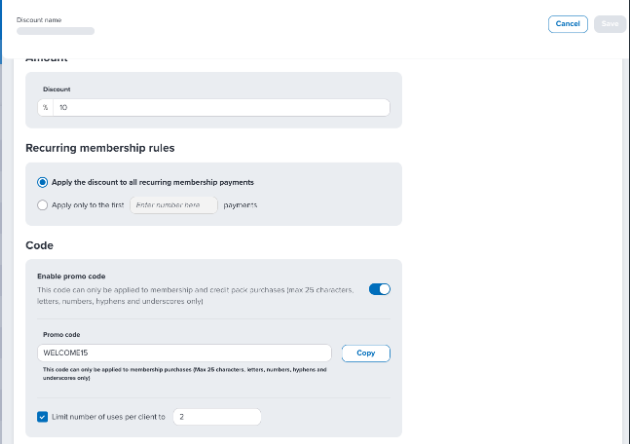Click the vertical scrollbar on the right edge
636x444 pixels.
point(625,251)
